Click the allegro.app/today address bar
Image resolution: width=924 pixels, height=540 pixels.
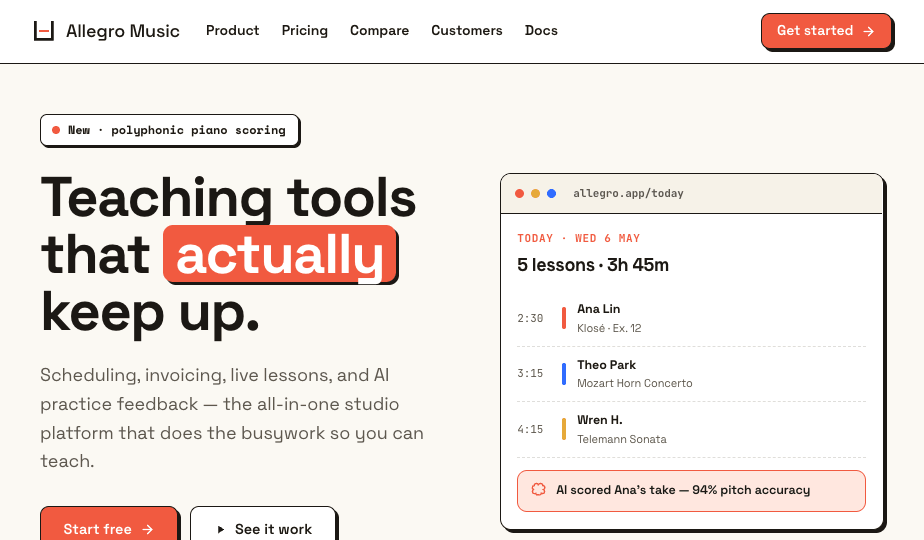pyautogui.click(x=628, y=193)
